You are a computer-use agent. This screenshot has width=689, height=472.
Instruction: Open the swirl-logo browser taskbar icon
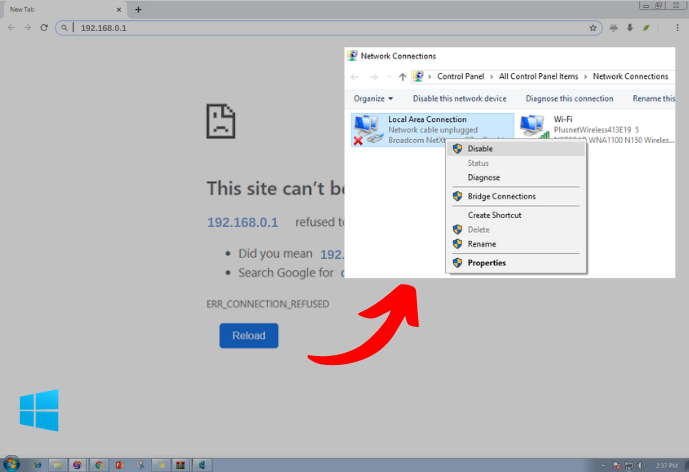[x=78, y=465]
